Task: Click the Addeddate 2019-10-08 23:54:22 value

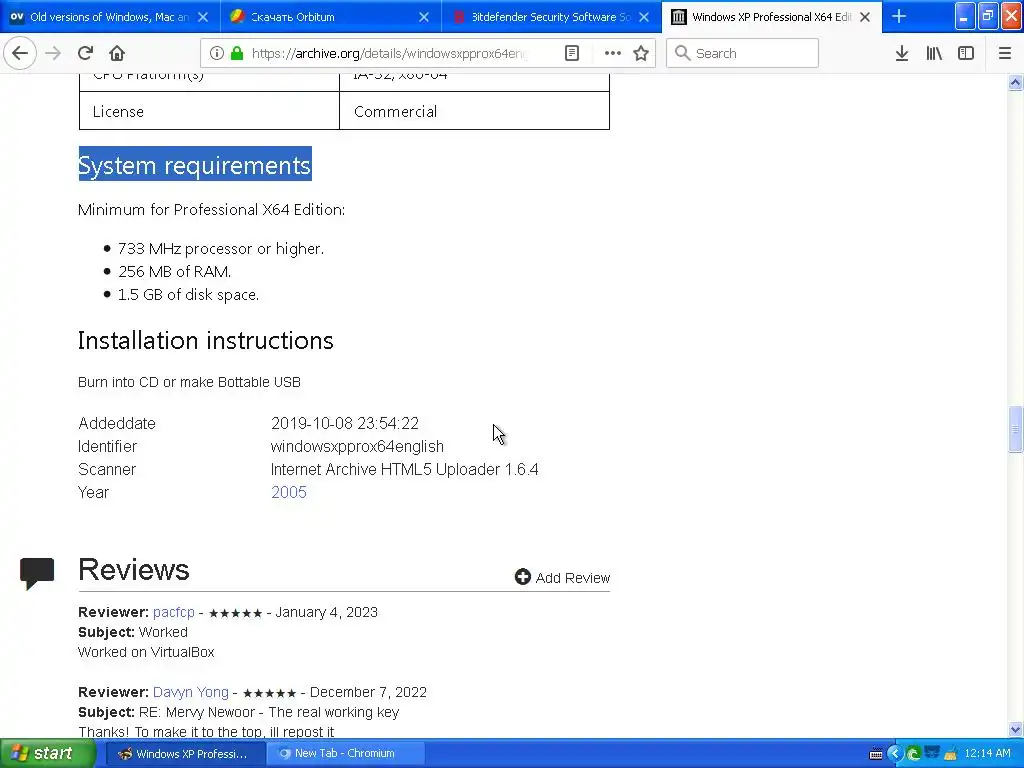Action: pyautogui.click(x=345, y=423)
